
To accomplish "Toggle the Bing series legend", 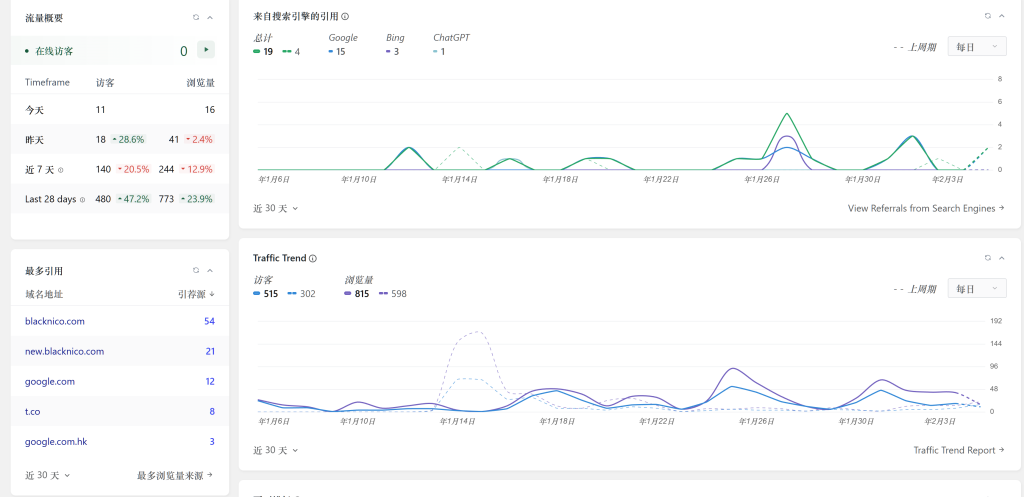I will (x=394, y=44).
